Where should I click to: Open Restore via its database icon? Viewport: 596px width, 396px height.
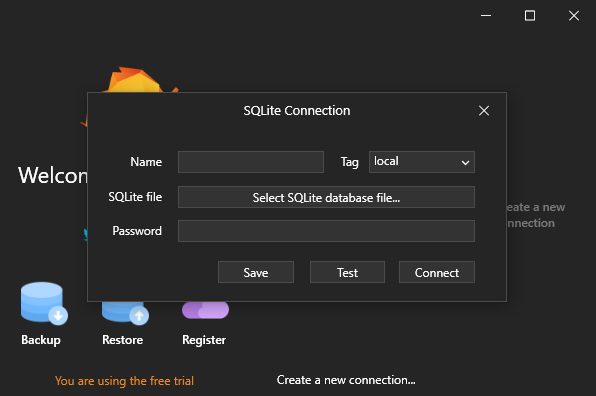125,313
